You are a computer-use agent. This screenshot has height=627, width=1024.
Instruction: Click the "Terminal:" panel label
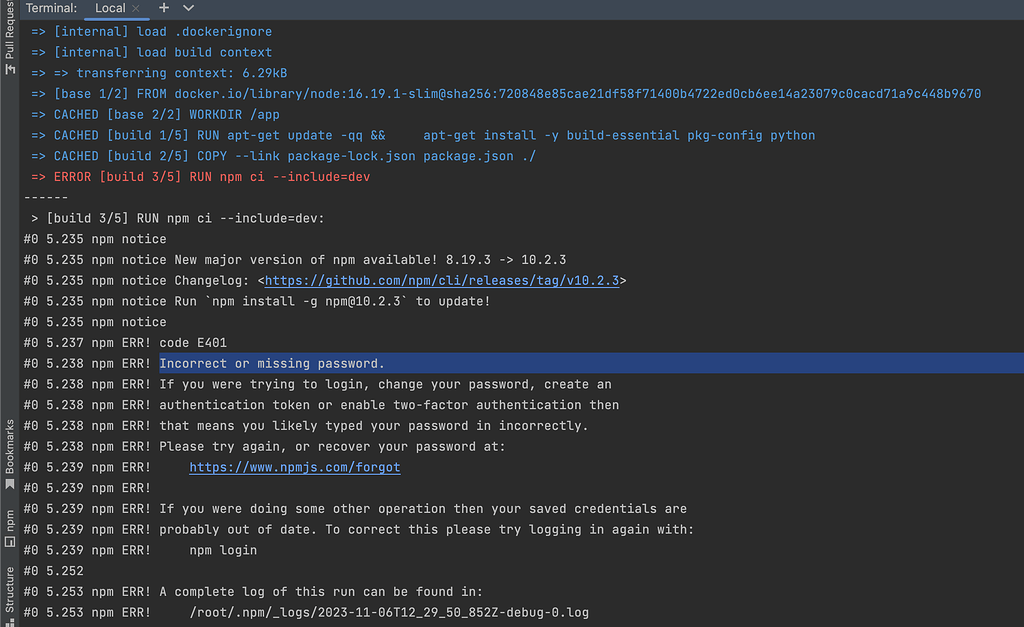[51, 8]
